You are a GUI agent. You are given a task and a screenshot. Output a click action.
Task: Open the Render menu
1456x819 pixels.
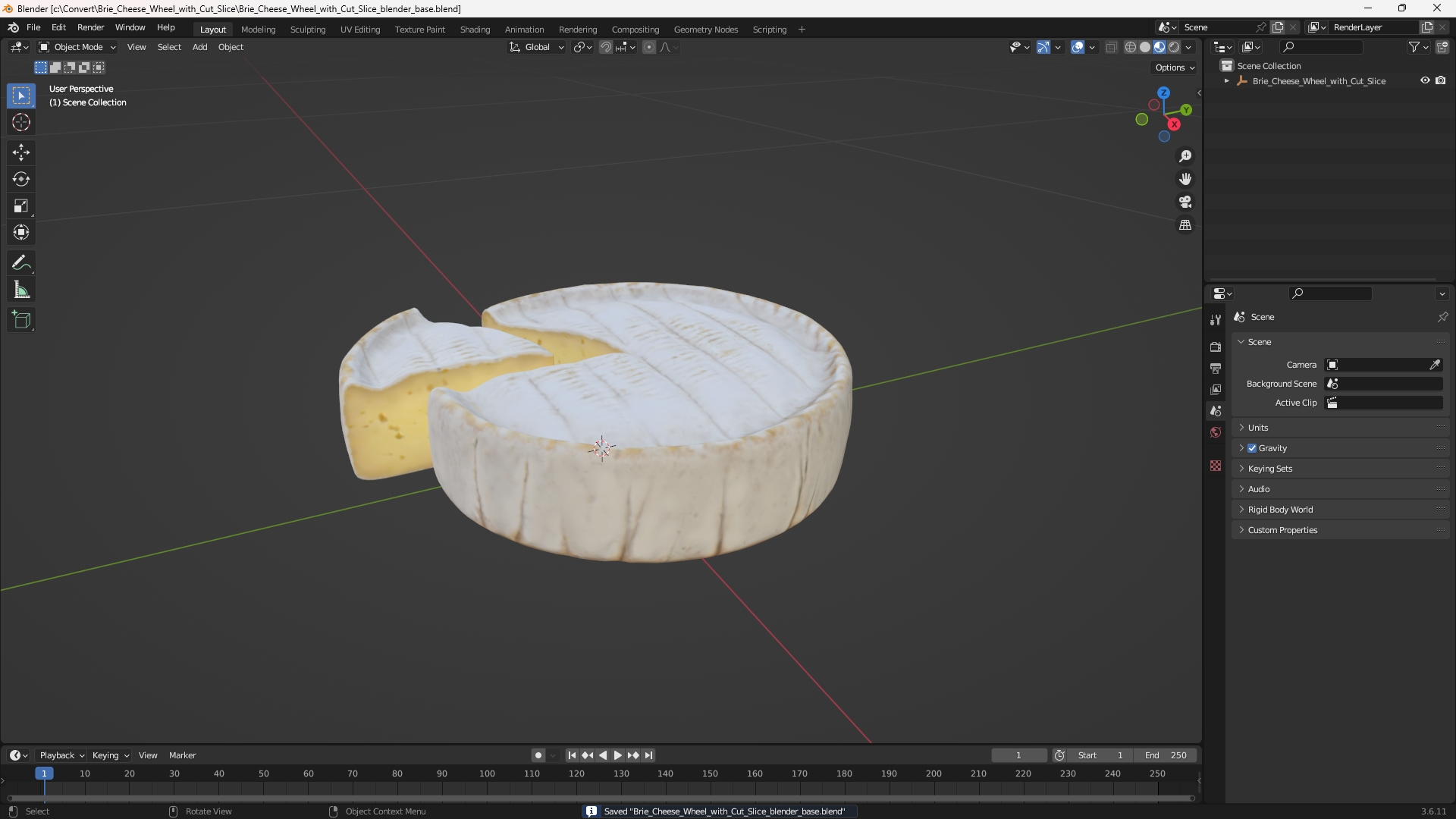click(x=90, y=27)
